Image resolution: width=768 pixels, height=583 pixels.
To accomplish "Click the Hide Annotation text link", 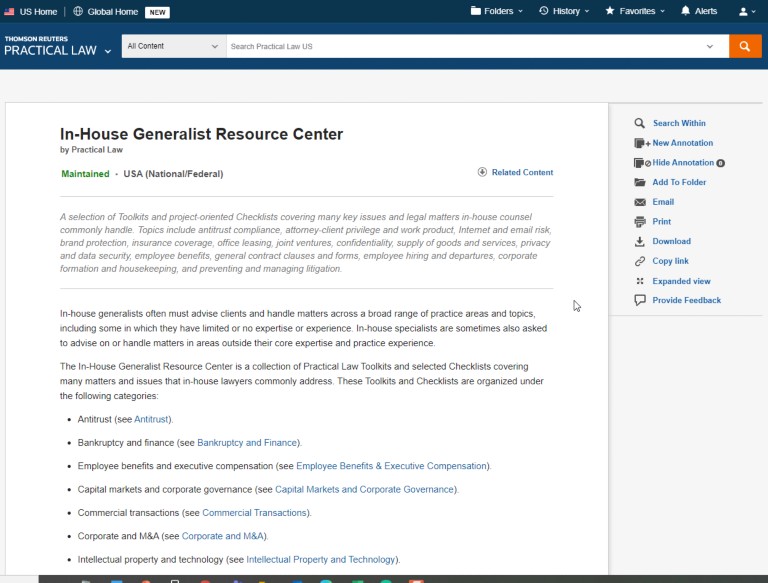I will coord(683,163).
